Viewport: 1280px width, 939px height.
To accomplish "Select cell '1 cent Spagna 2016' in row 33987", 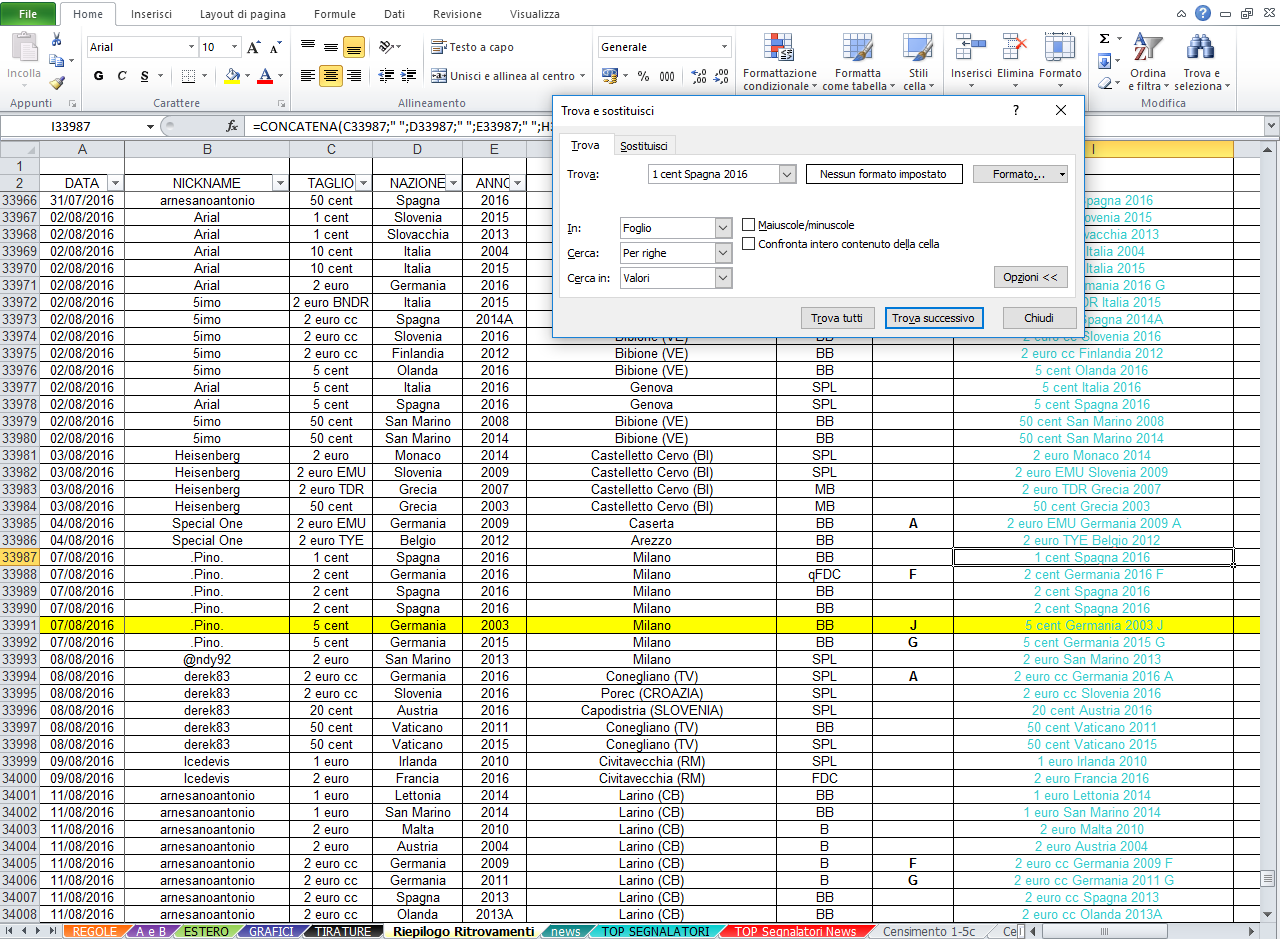I will (x=1092, y=557).
